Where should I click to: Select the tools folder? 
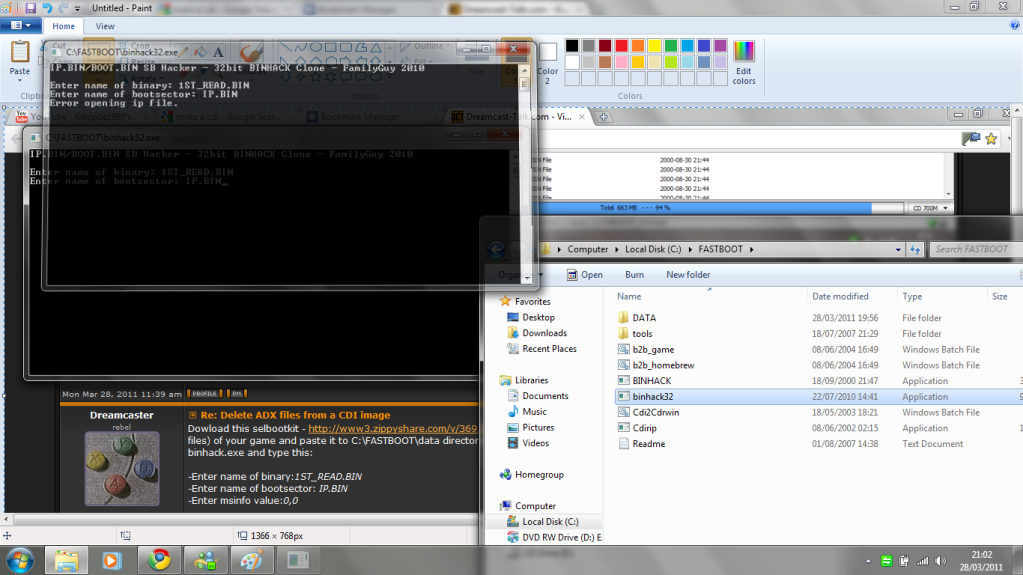tap(642, 334)
